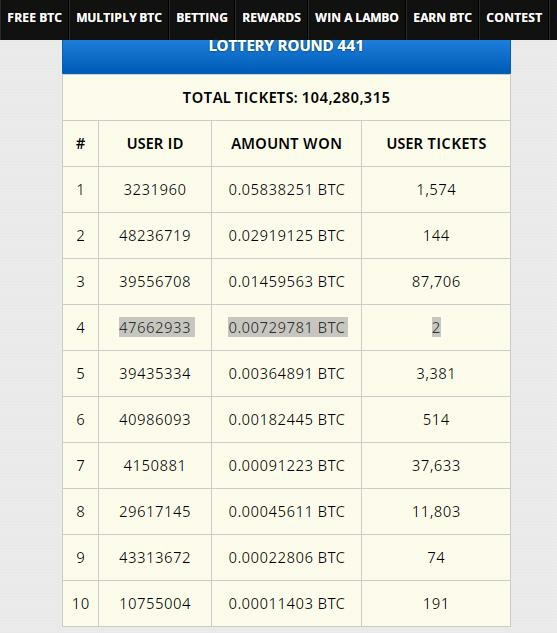The width and height of the screenshot is (557, 633).
Task: Open the BETTING section
Action: [202, 18]
